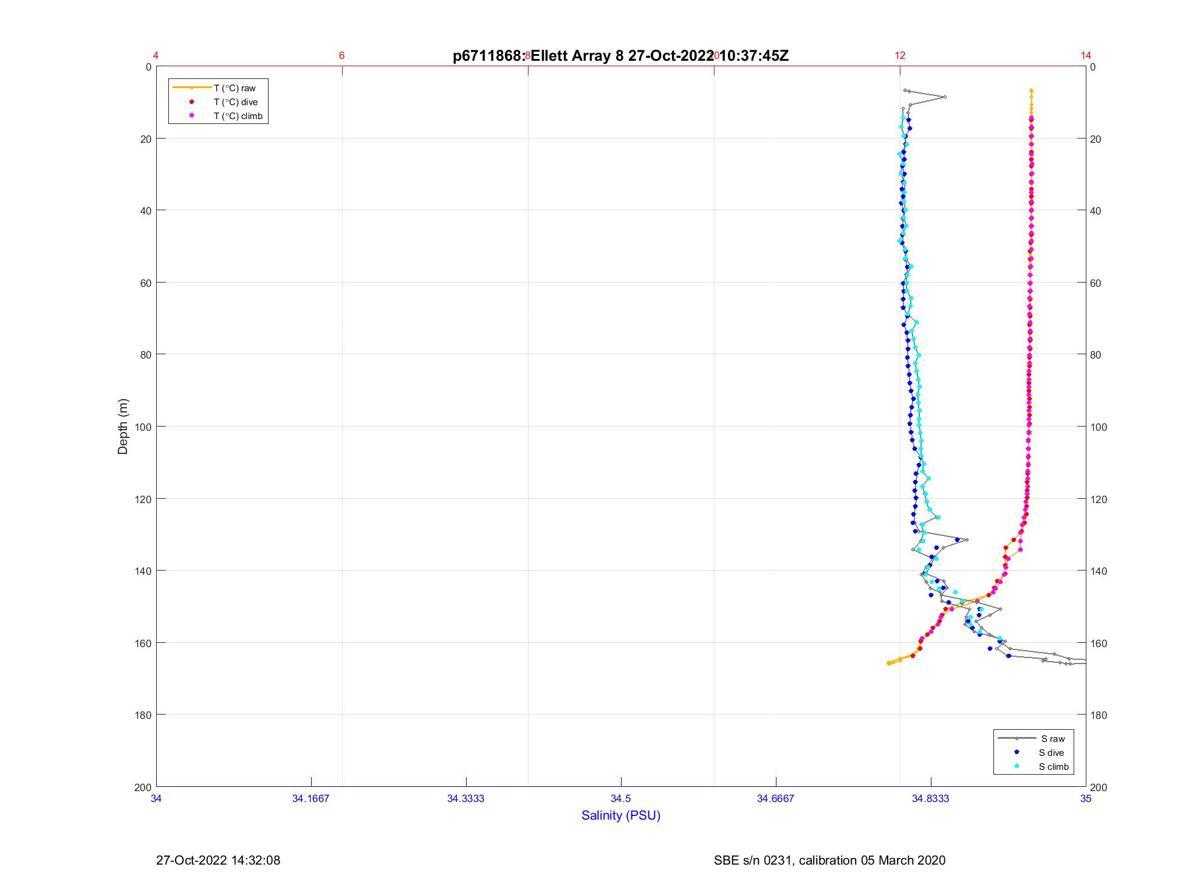Viewport: 1200px width, 885px height.
Task: Click the 'Depth (m)' axis label
Action: point(124,427)
